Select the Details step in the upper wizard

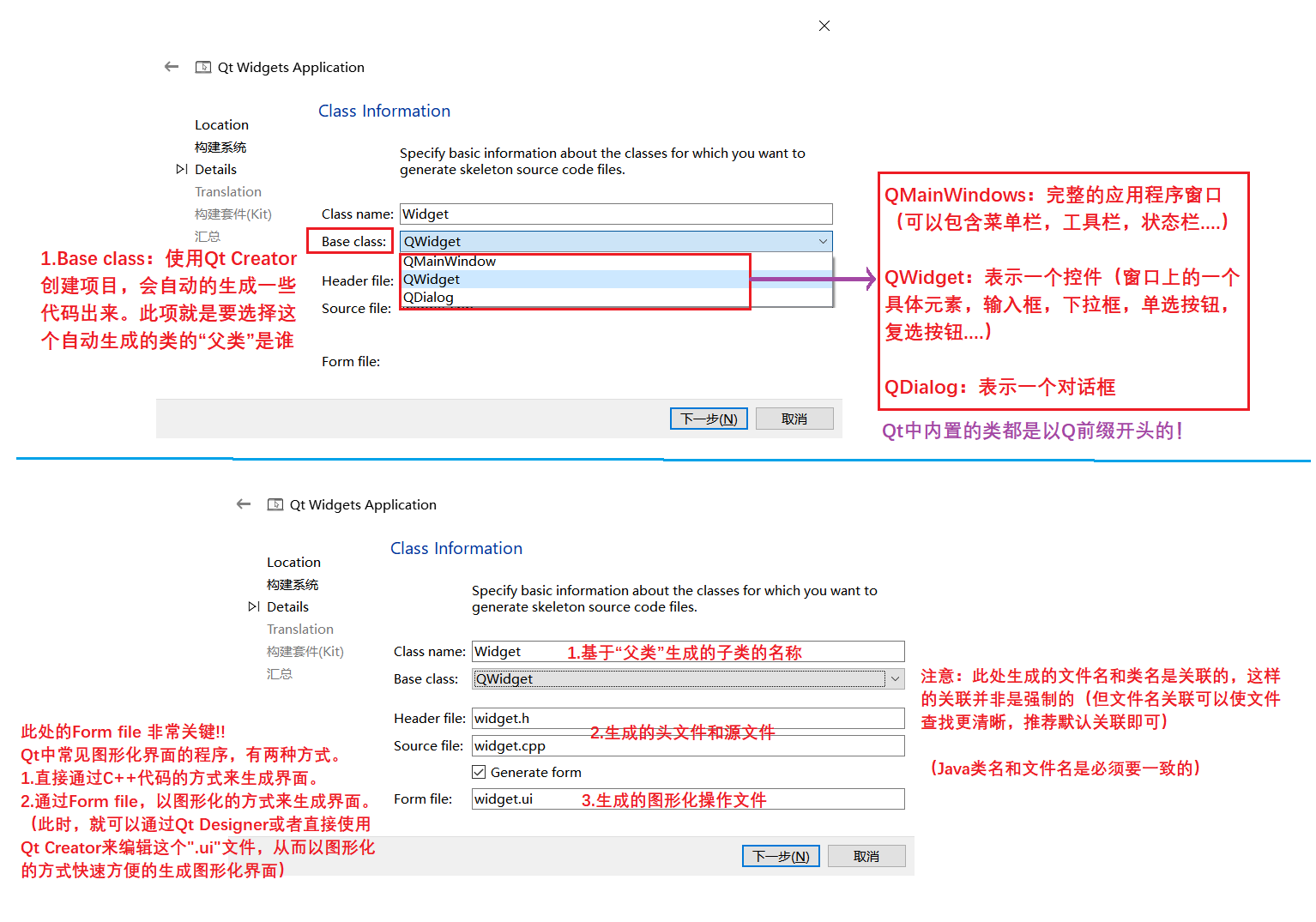[x=215, y=170]
